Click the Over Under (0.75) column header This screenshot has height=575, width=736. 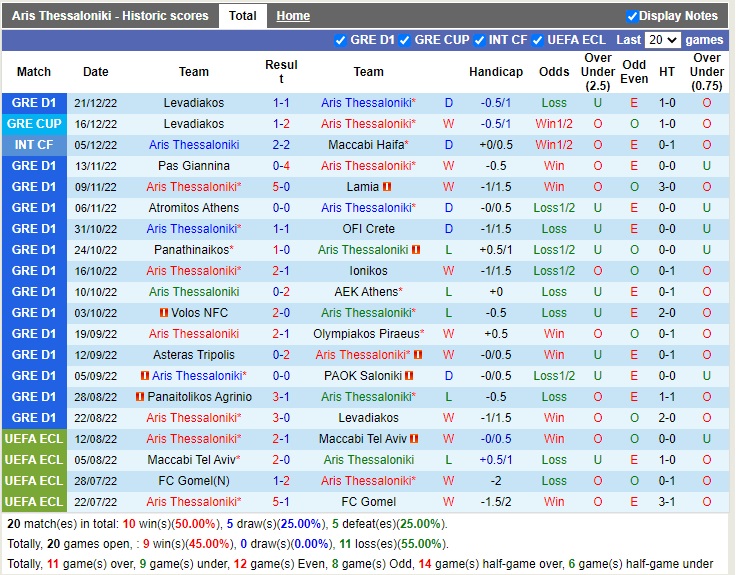(707, 72)
